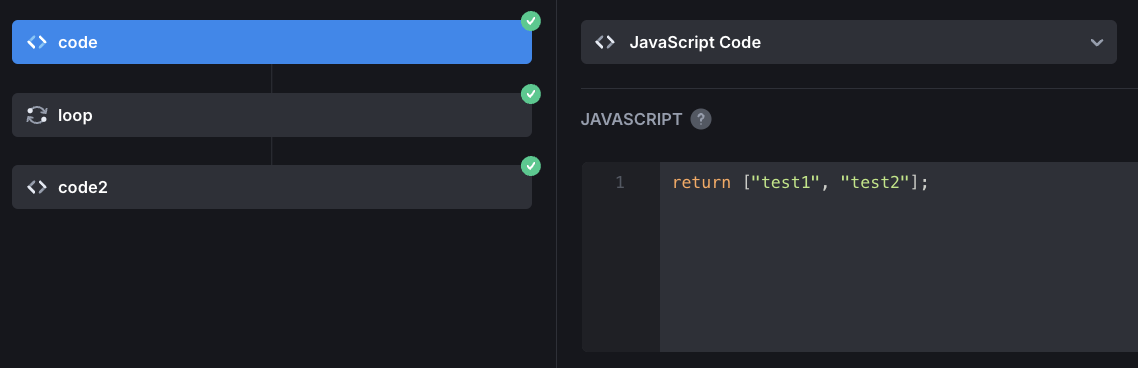
Task: Click brackets icon in JavaScript Code dropdown
Action: point(605,42)
